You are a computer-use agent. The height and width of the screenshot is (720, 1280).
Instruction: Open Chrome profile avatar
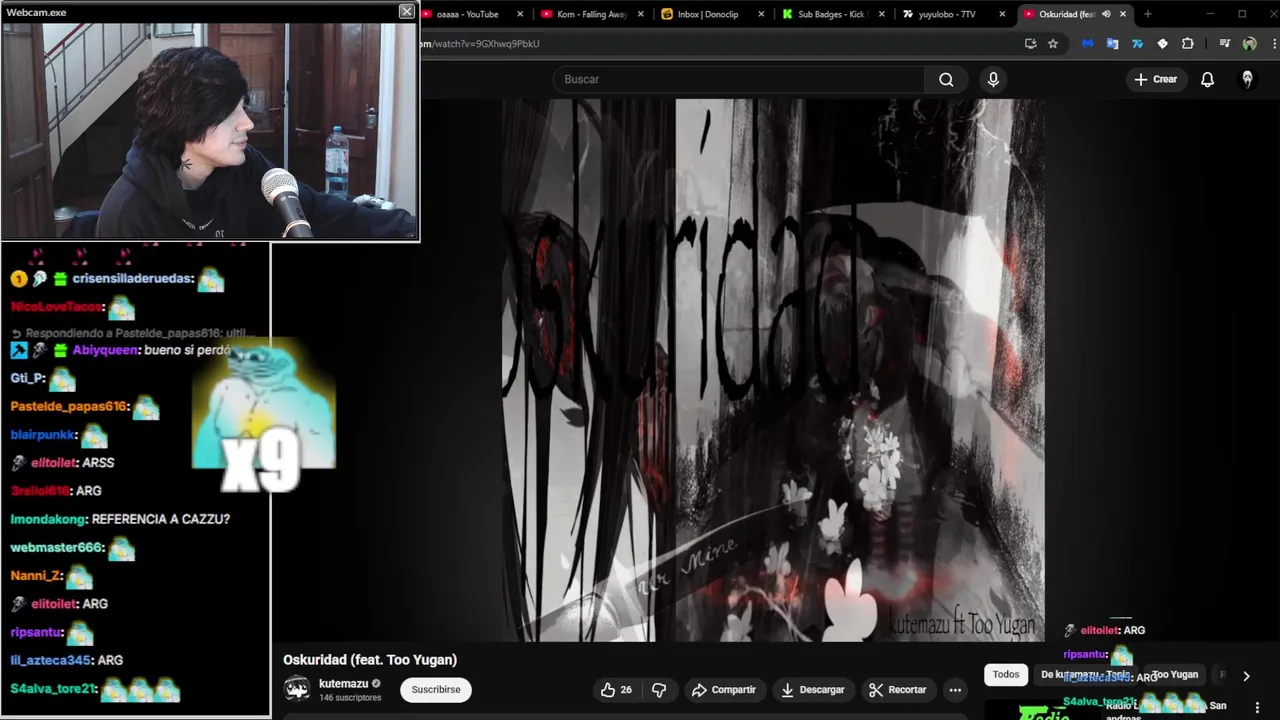click(1249, 44)
